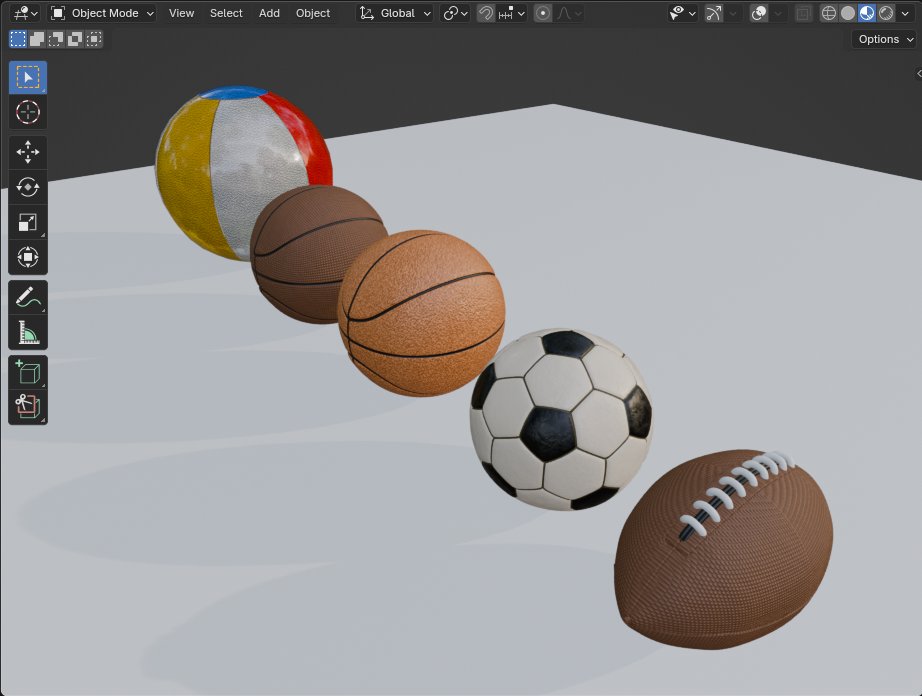Open the Options dropdown
Viewport: 922px width, 696px height.
[x=884, y=39]
